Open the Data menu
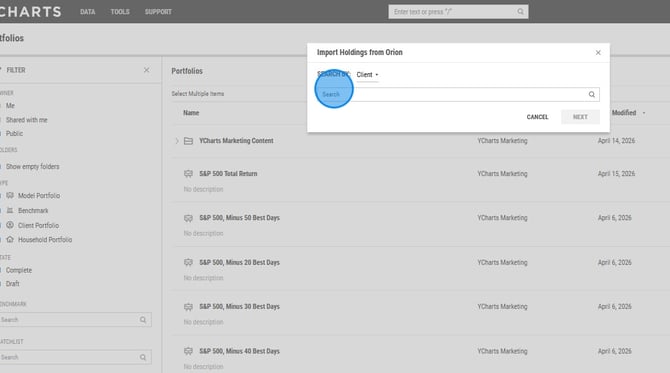Viewport: 670px width, 373px height. 88,12
